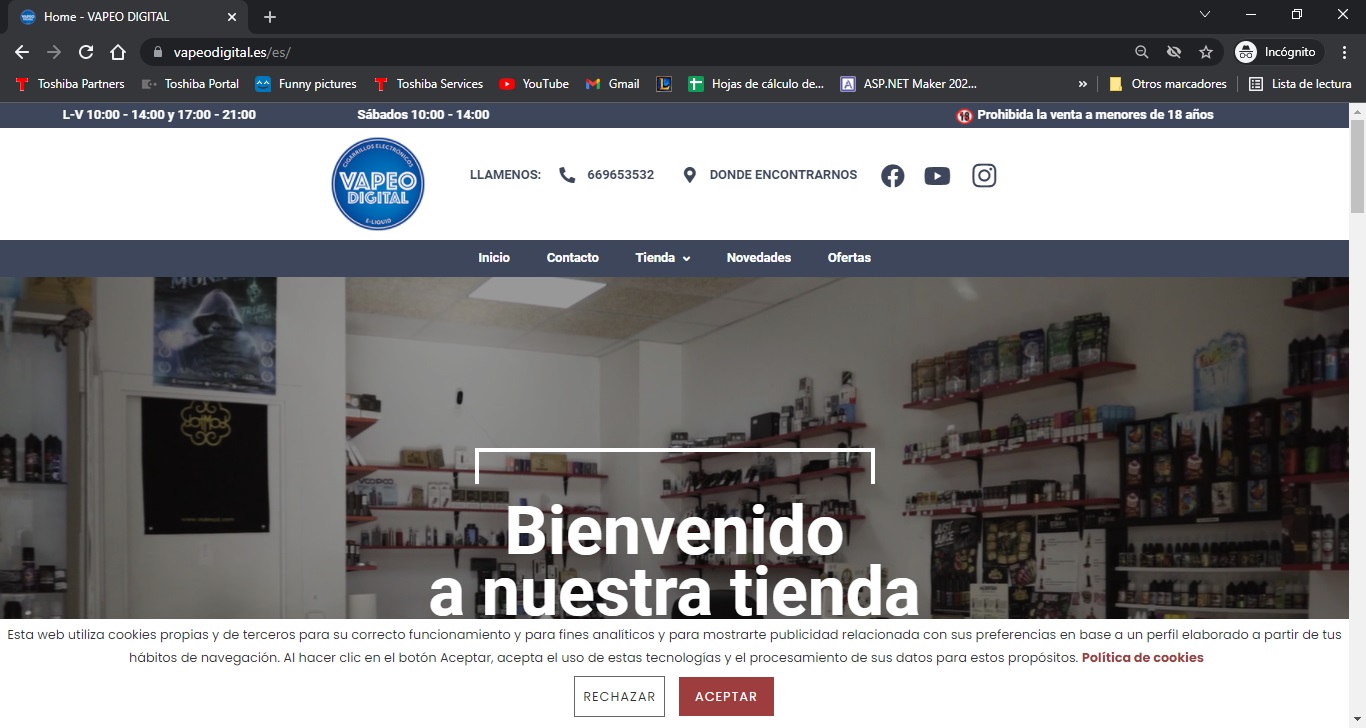
Task: Open the Política de cookies link
Action: click(x=1142, y=658)
